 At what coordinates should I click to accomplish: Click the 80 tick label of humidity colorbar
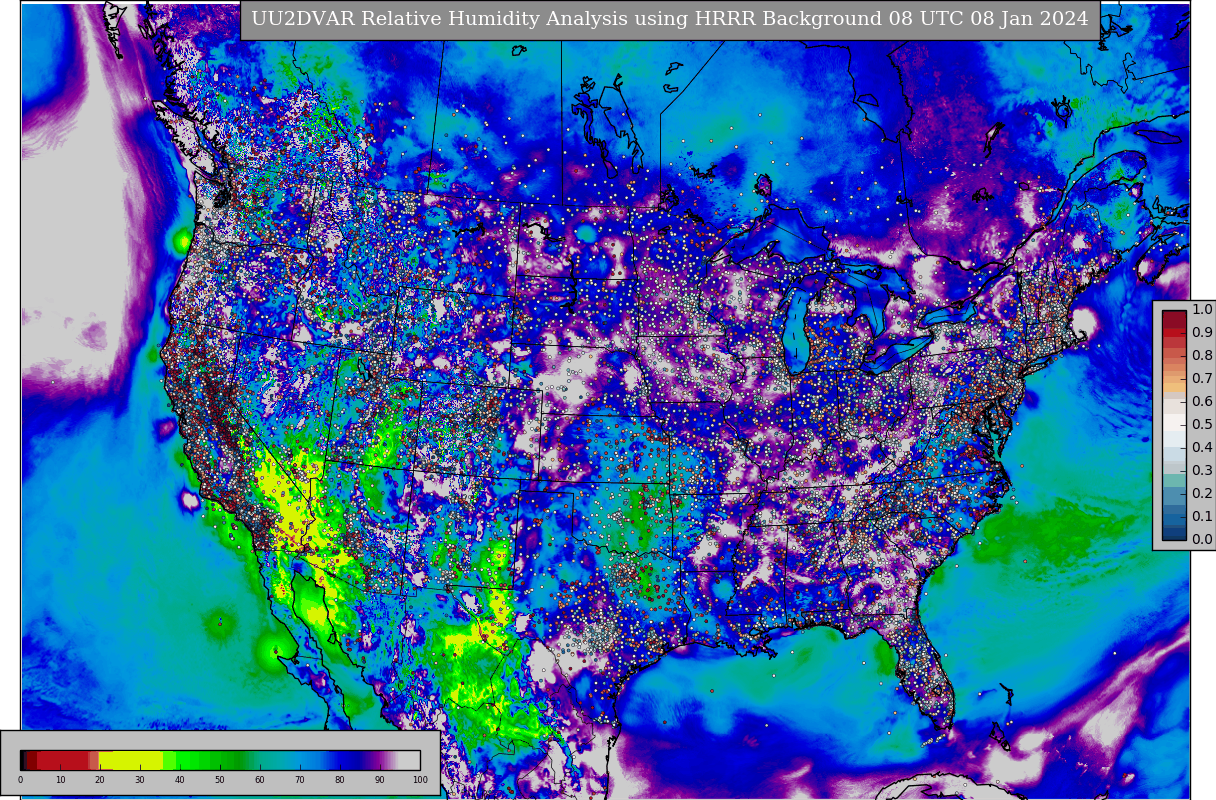pyautogui.click(x=340, y=780)
